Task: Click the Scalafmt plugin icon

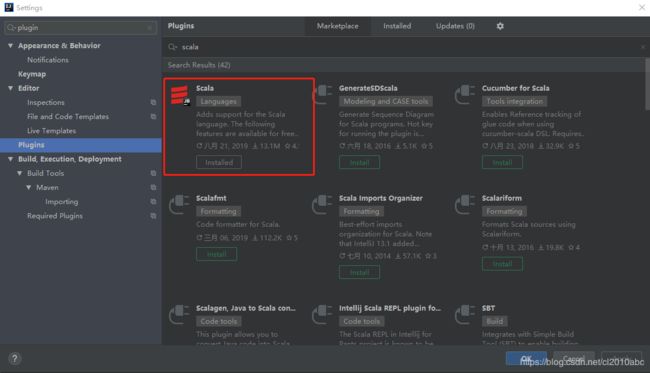Action: [179, 205]
